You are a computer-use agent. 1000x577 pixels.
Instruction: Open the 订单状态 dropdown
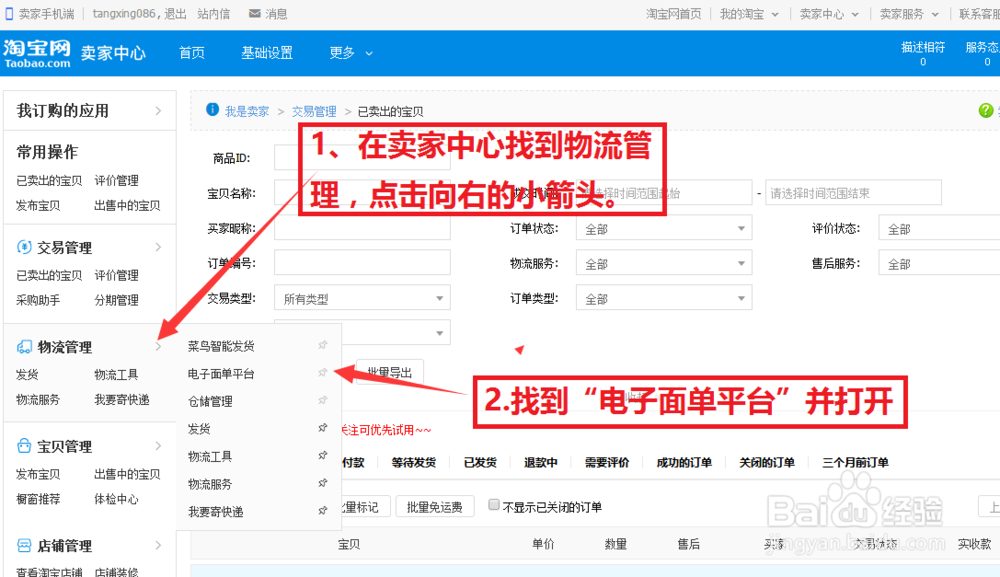pos(664,228)
